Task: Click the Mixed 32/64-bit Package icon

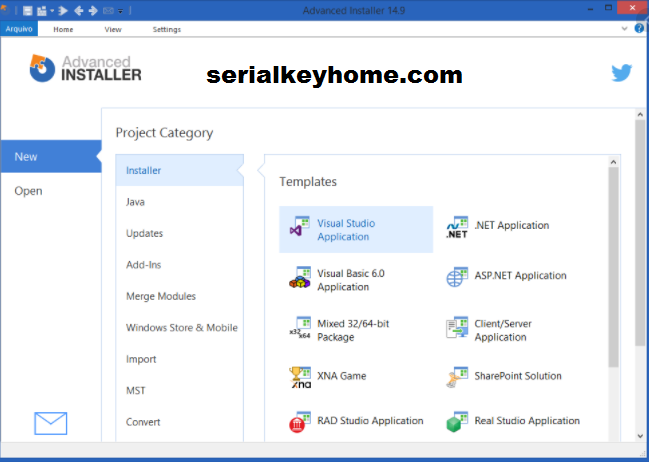Action: (x=300, y=328)
